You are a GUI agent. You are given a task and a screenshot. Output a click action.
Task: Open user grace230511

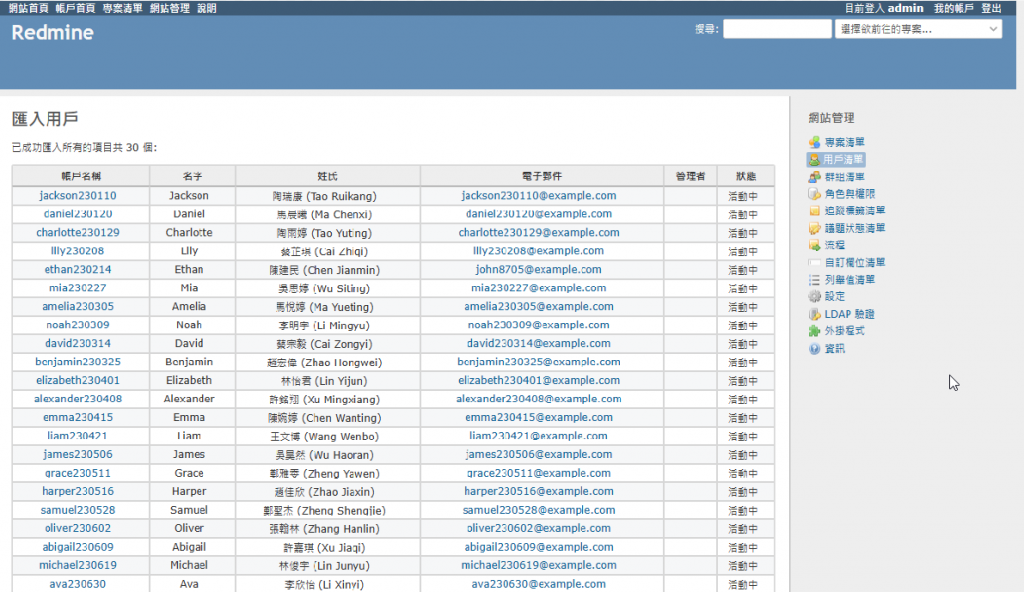point(78,473)
